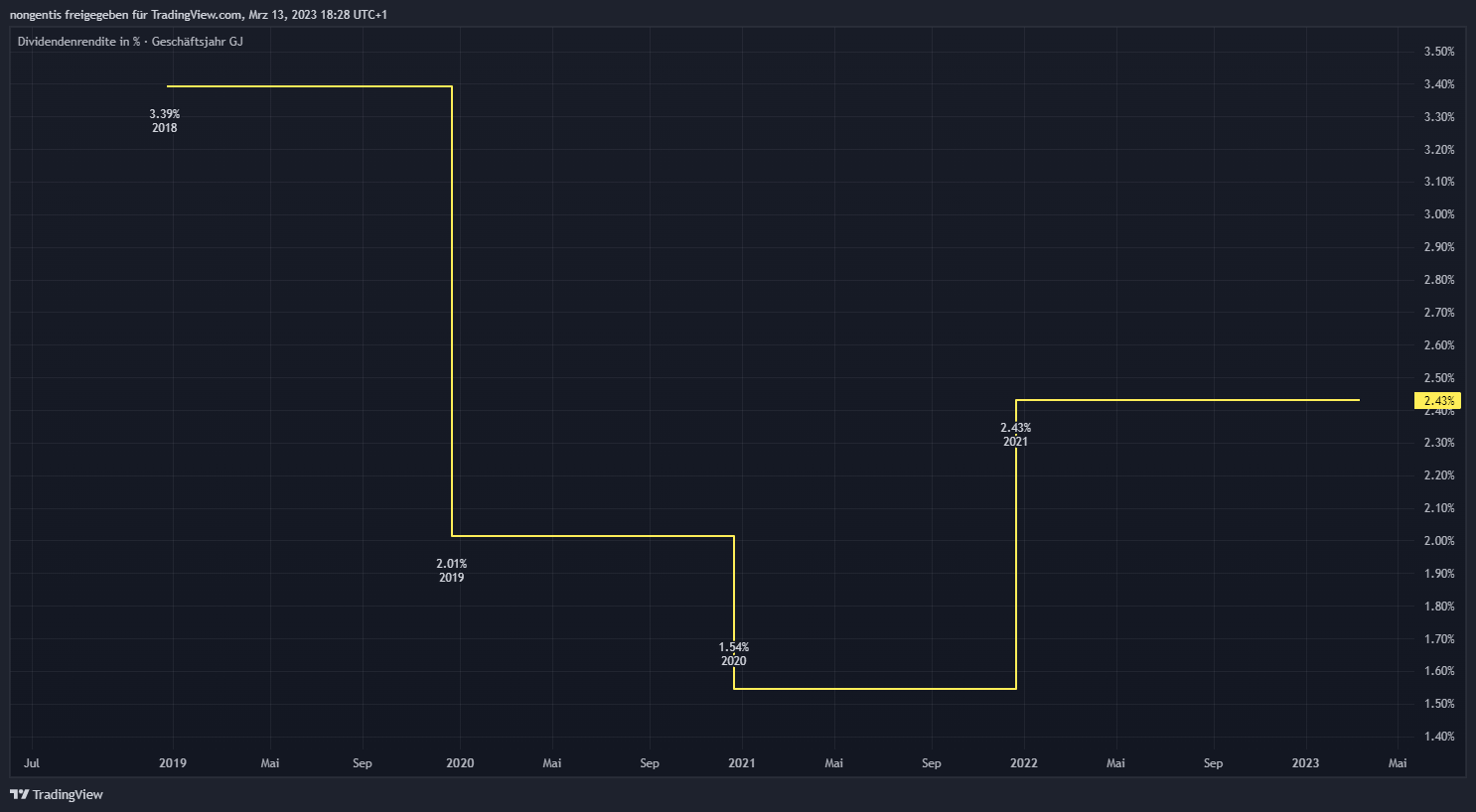Click the 2.01% 2019 data label
1476x812 pixels.
point(451,571)
